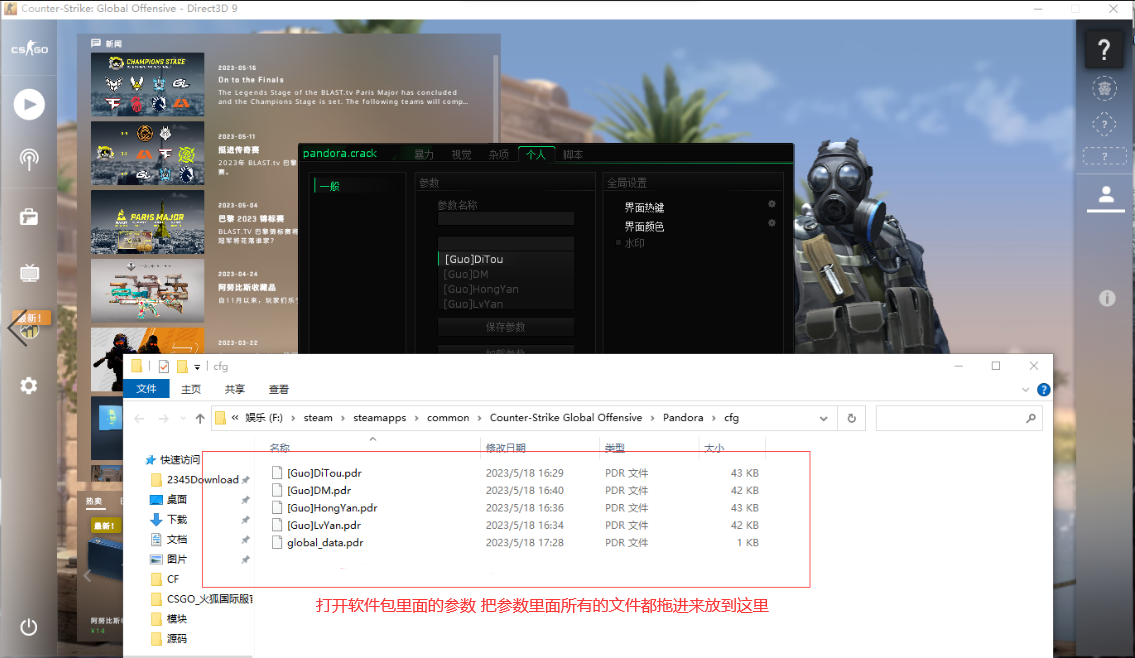Click the steamapps breadcrumb segment
Image resolution: width=1135 pixels, height=658 pixels.
click(x=379, y=418)
